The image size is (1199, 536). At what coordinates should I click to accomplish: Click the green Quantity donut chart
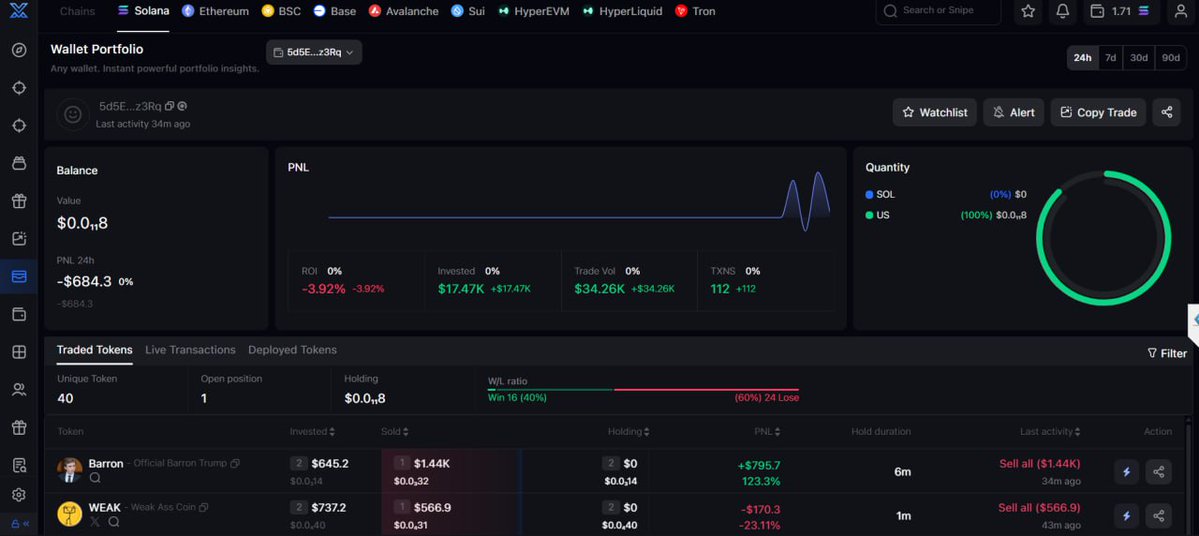[x=1103, y=238]
